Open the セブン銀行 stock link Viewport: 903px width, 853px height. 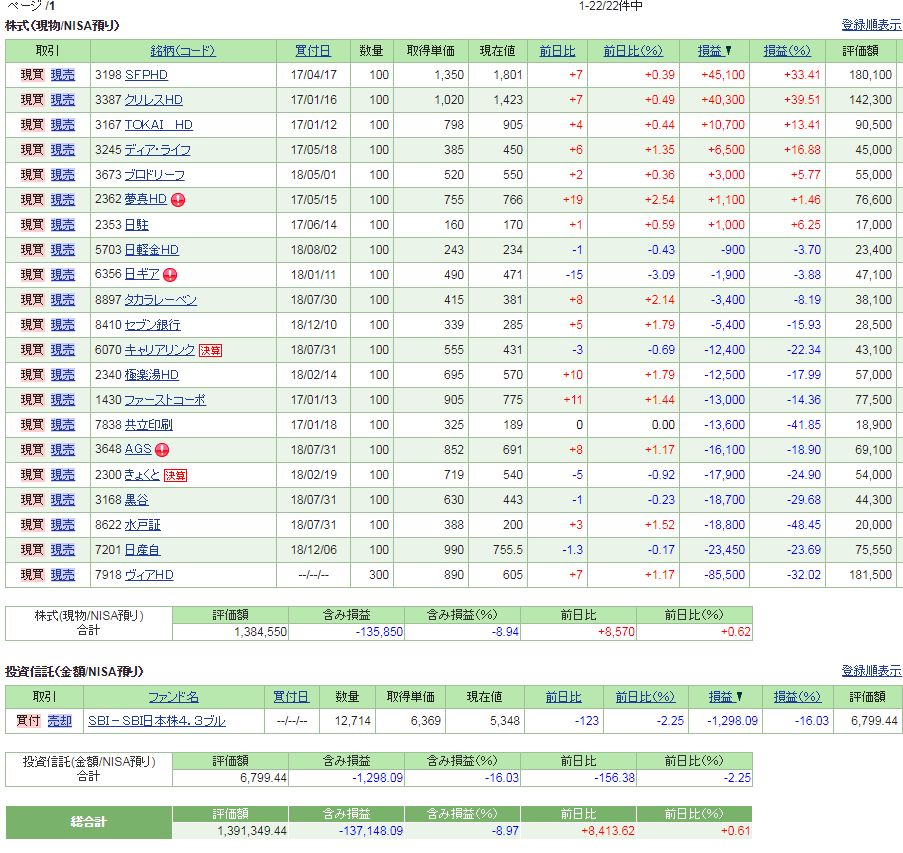coord(153,325)
